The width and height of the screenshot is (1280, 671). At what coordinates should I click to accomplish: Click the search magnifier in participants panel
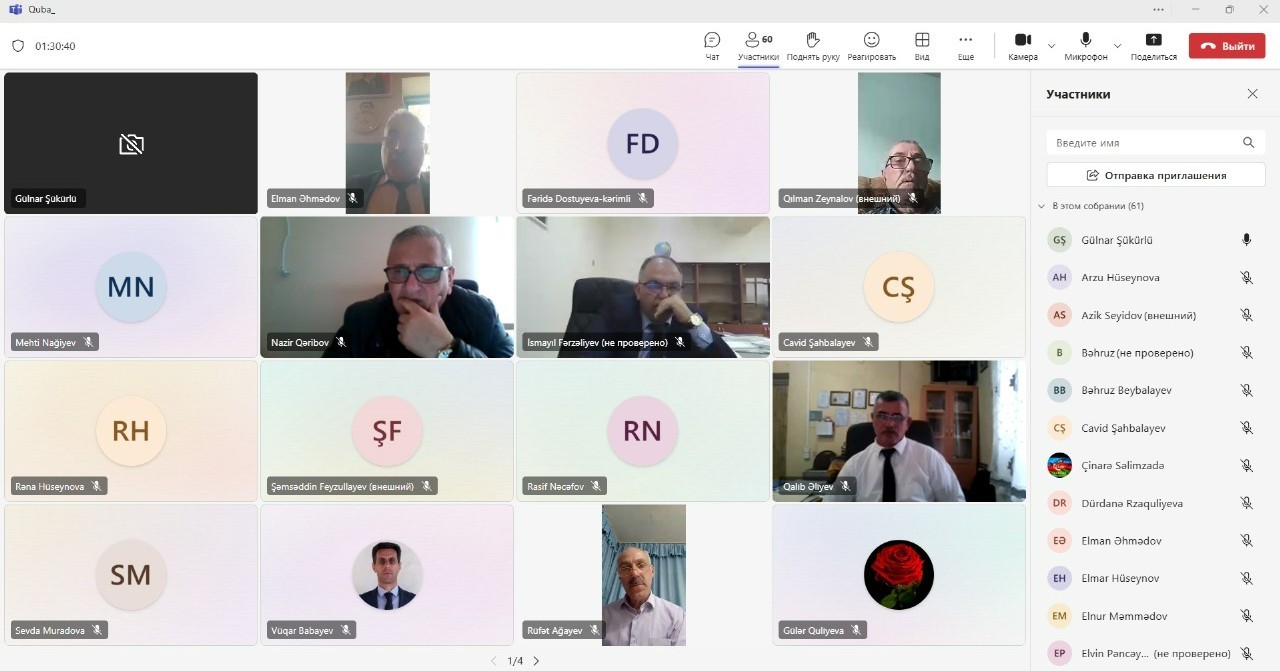point(1248,143)
